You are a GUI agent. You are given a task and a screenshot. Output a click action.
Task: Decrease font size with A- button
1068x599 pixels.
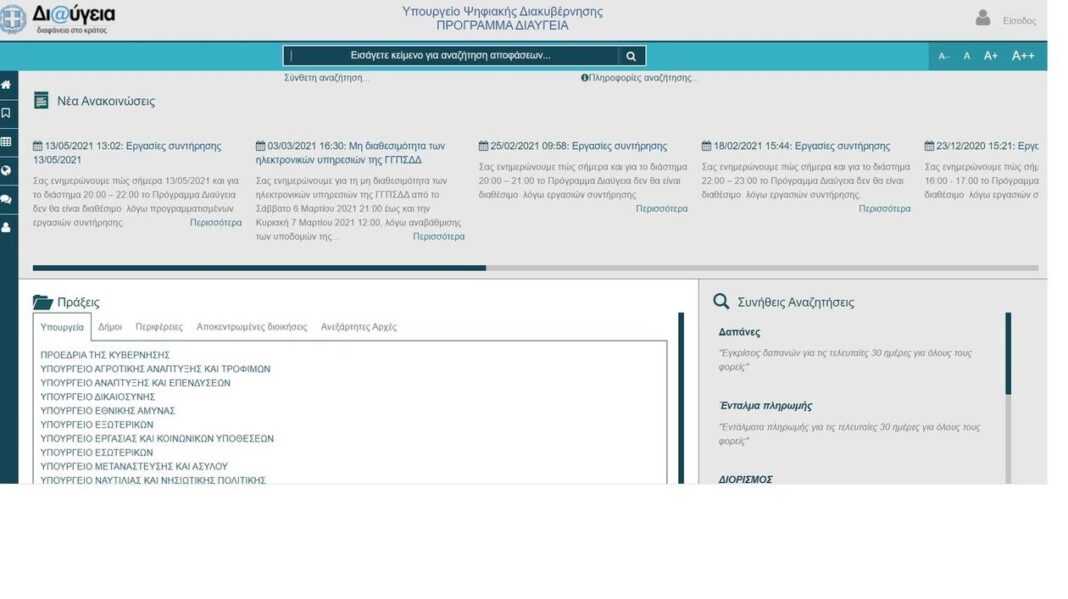[x=943, y=56]
